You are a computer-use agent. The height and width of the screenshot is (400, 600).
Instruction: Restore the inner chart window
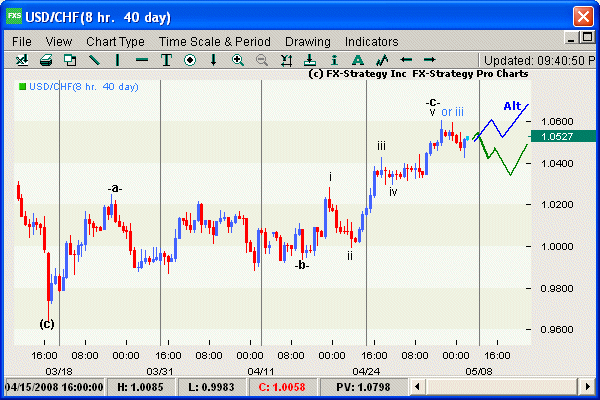tap(587, 38)
